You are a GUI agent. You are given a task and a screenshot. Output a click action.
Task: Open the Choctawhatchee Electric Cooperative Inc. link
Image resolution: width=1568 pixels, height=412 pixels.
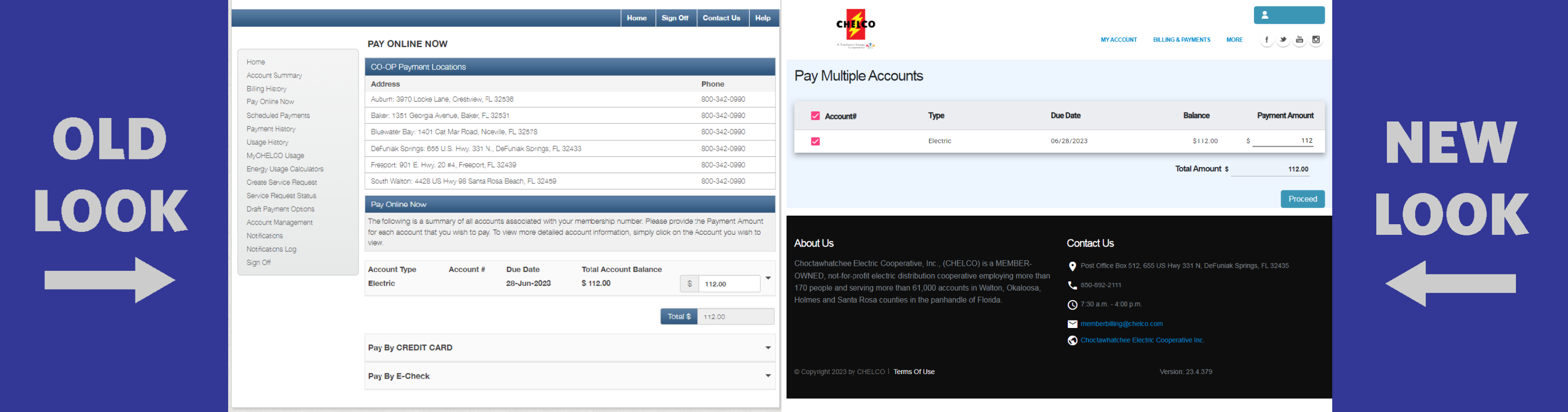coord(1142,341)
